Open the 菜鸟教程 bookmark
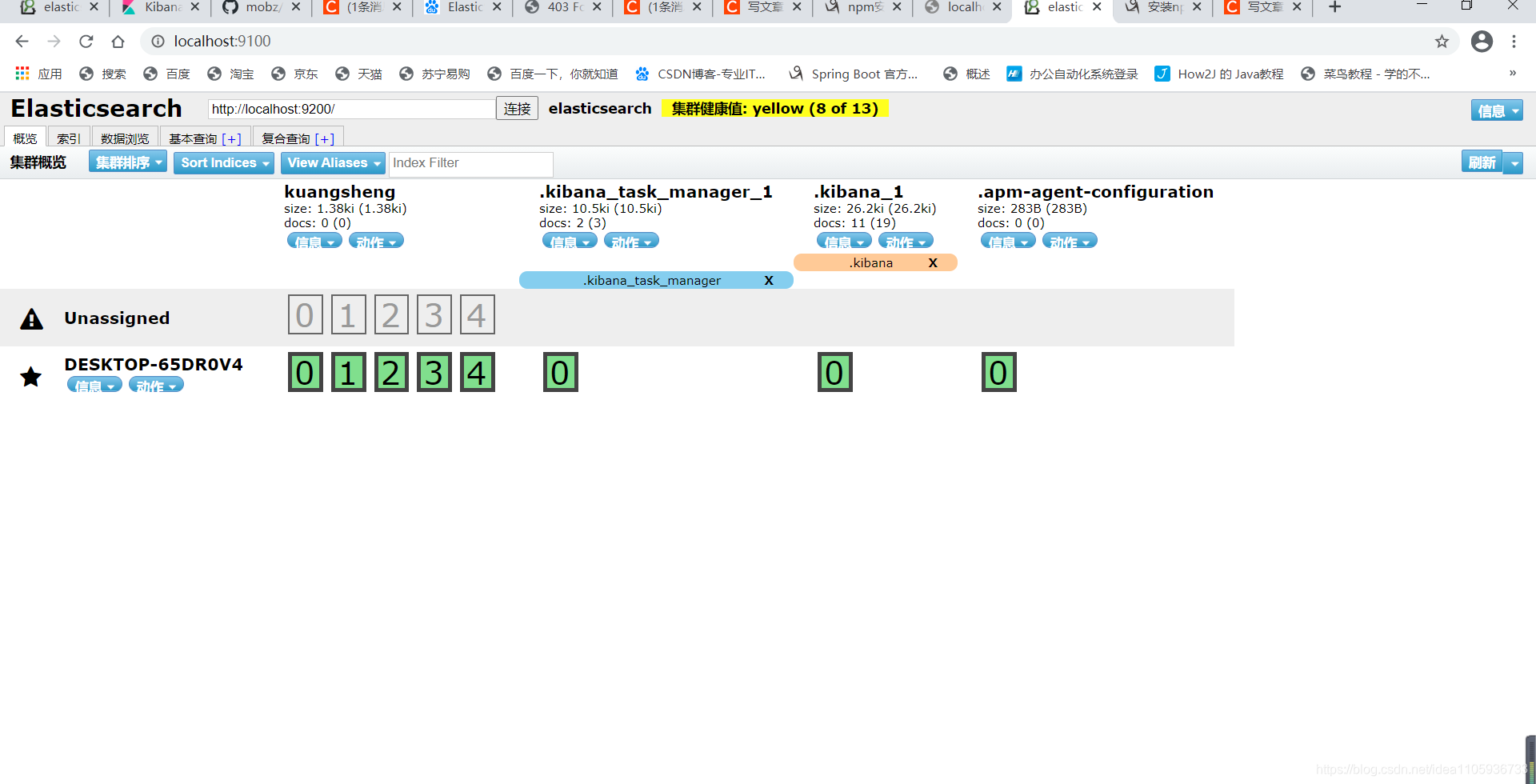 [x=1365, y=74]
